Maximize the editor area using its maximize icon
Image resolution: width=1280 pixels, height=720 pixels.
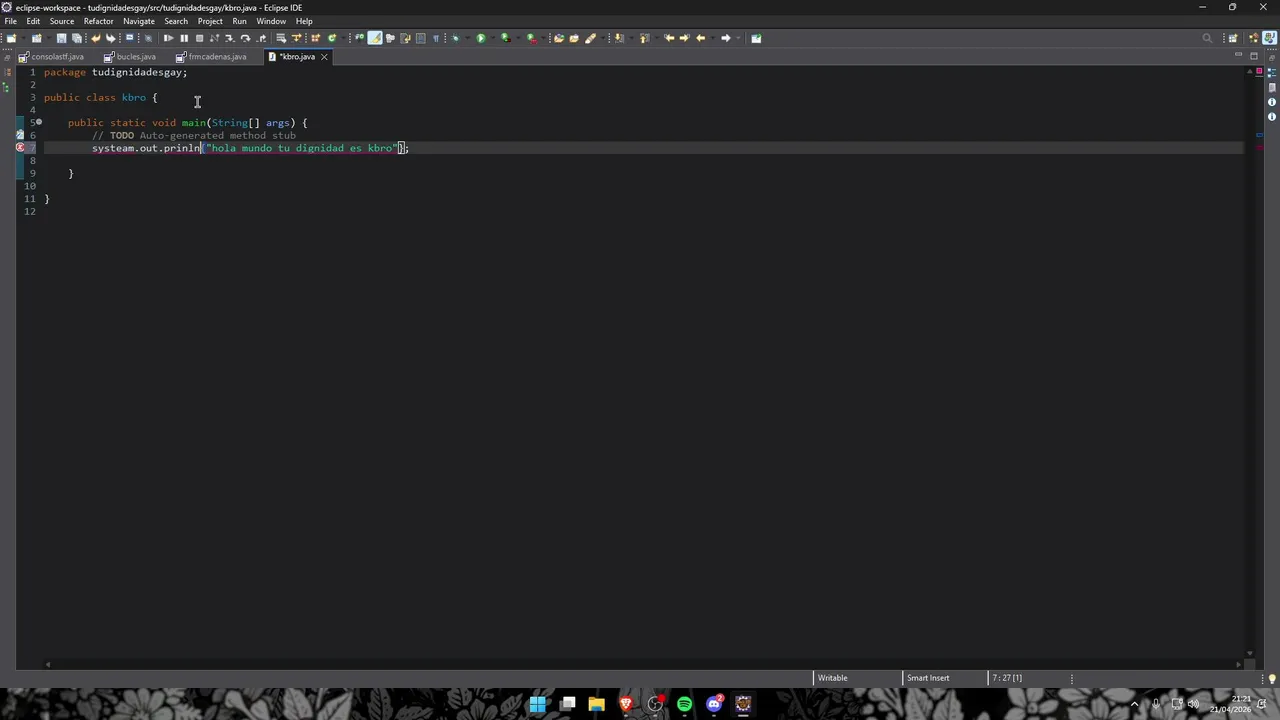tap(1254, 56)
